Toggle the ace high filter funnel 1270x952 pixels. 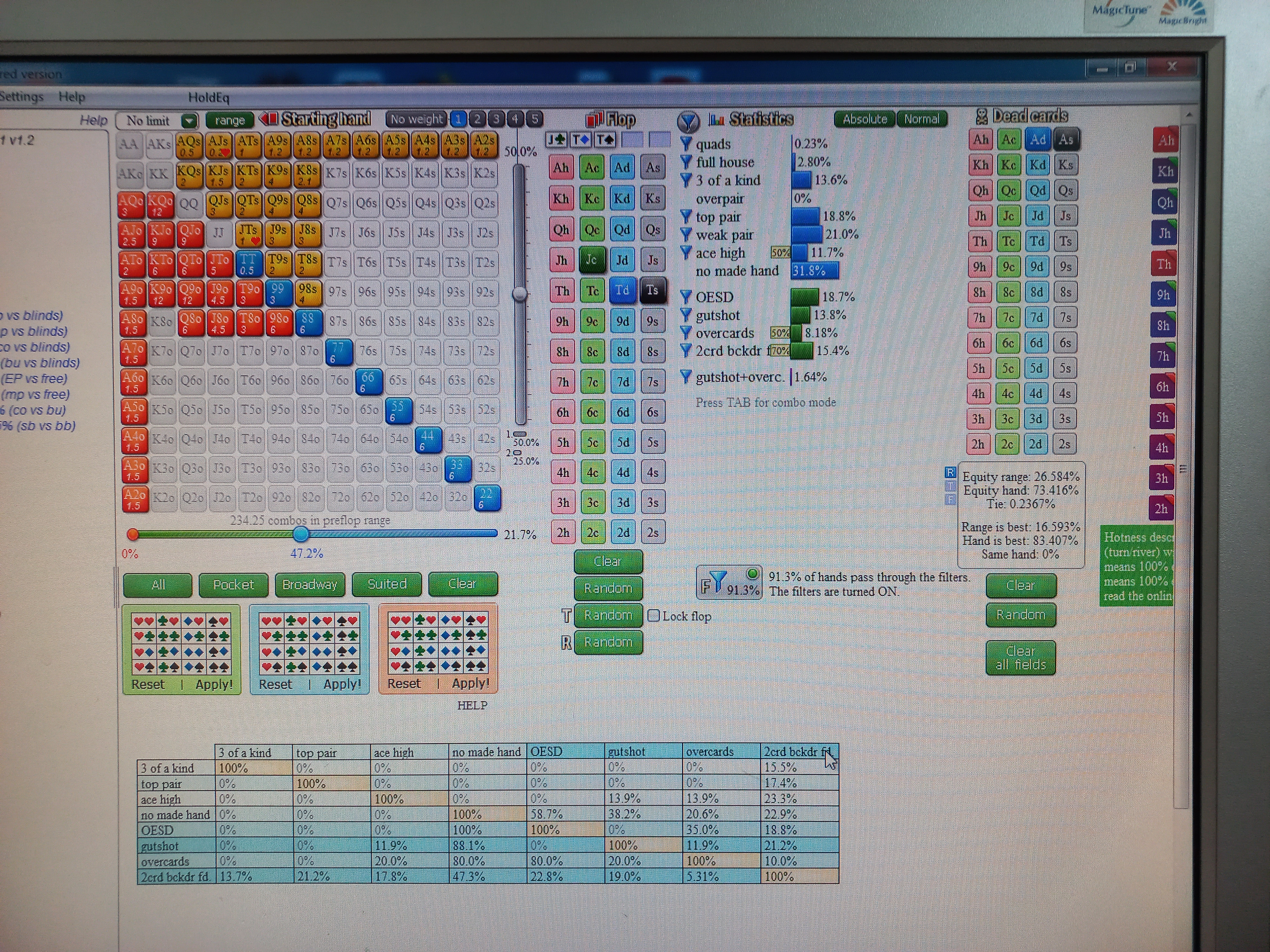686,253
